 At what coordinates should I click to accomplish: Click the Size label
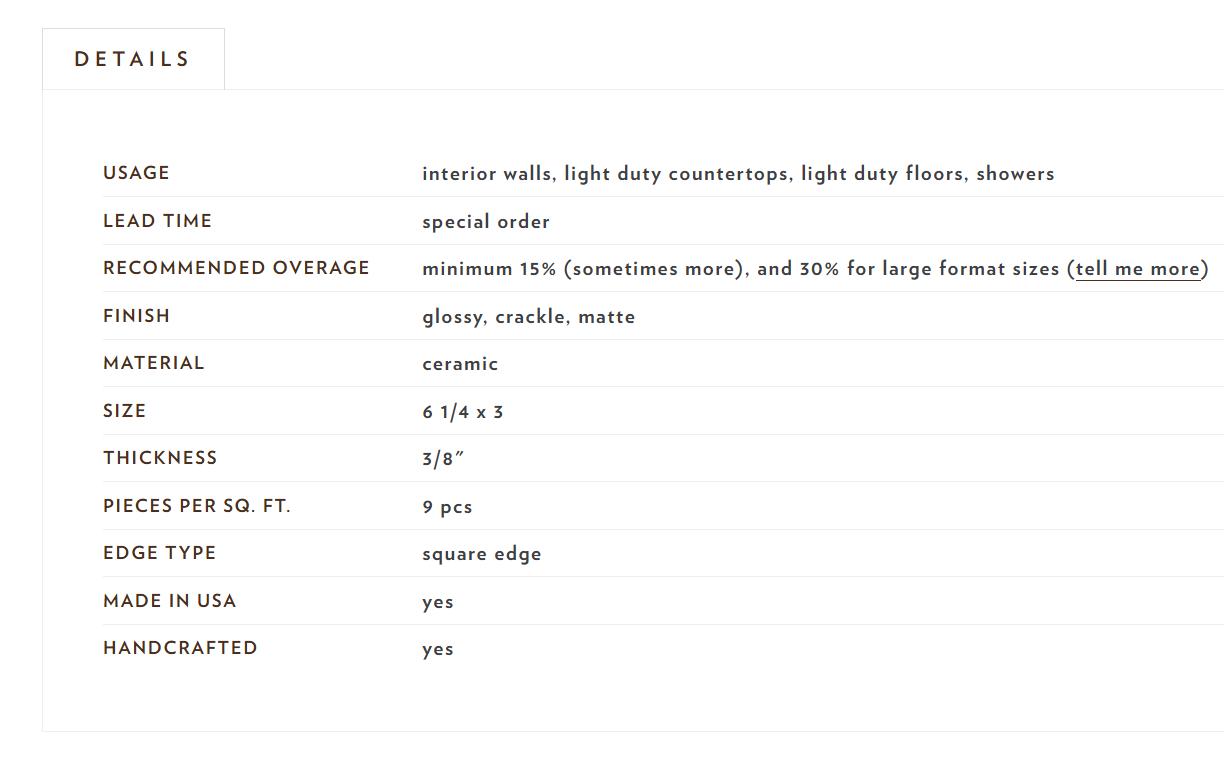pyautogui.click(x=124, y=411)
